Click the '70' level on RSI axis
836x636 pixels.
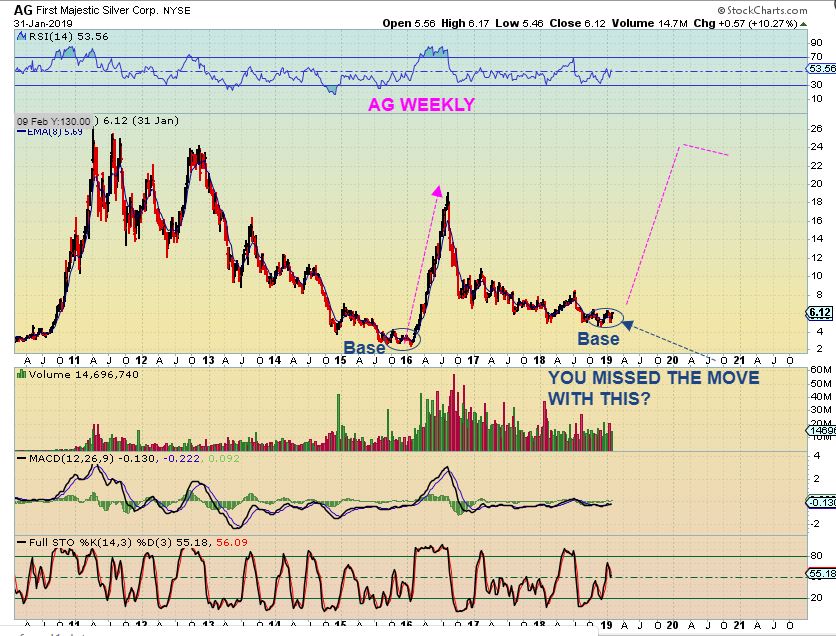[x=816, y=57]
